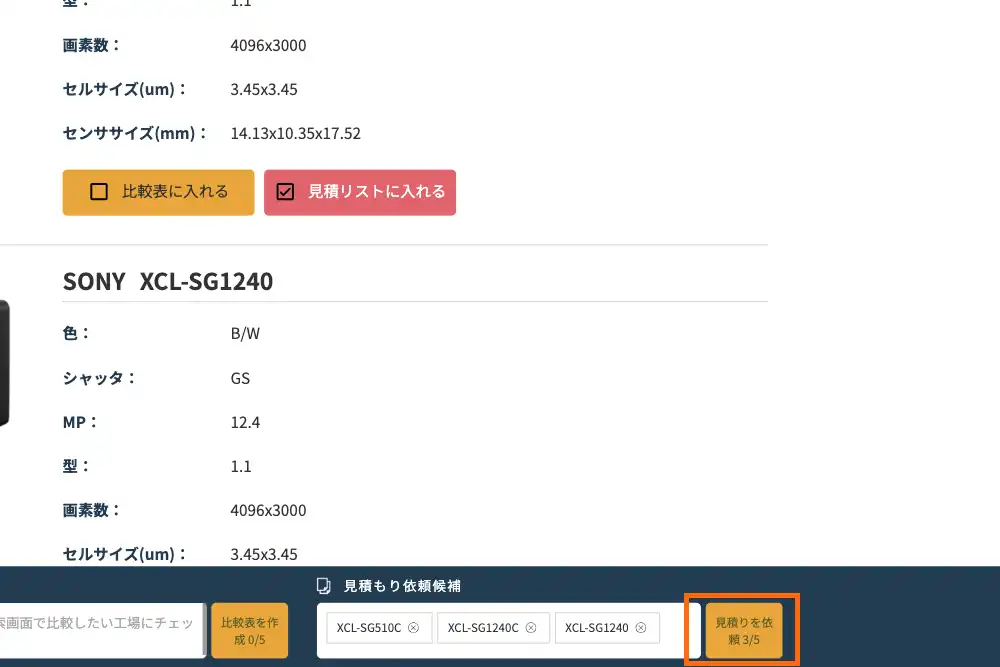Viewport: 1000px width, 667px height.
Task: Click the 12.4 MP value
Action: [245, 422]
